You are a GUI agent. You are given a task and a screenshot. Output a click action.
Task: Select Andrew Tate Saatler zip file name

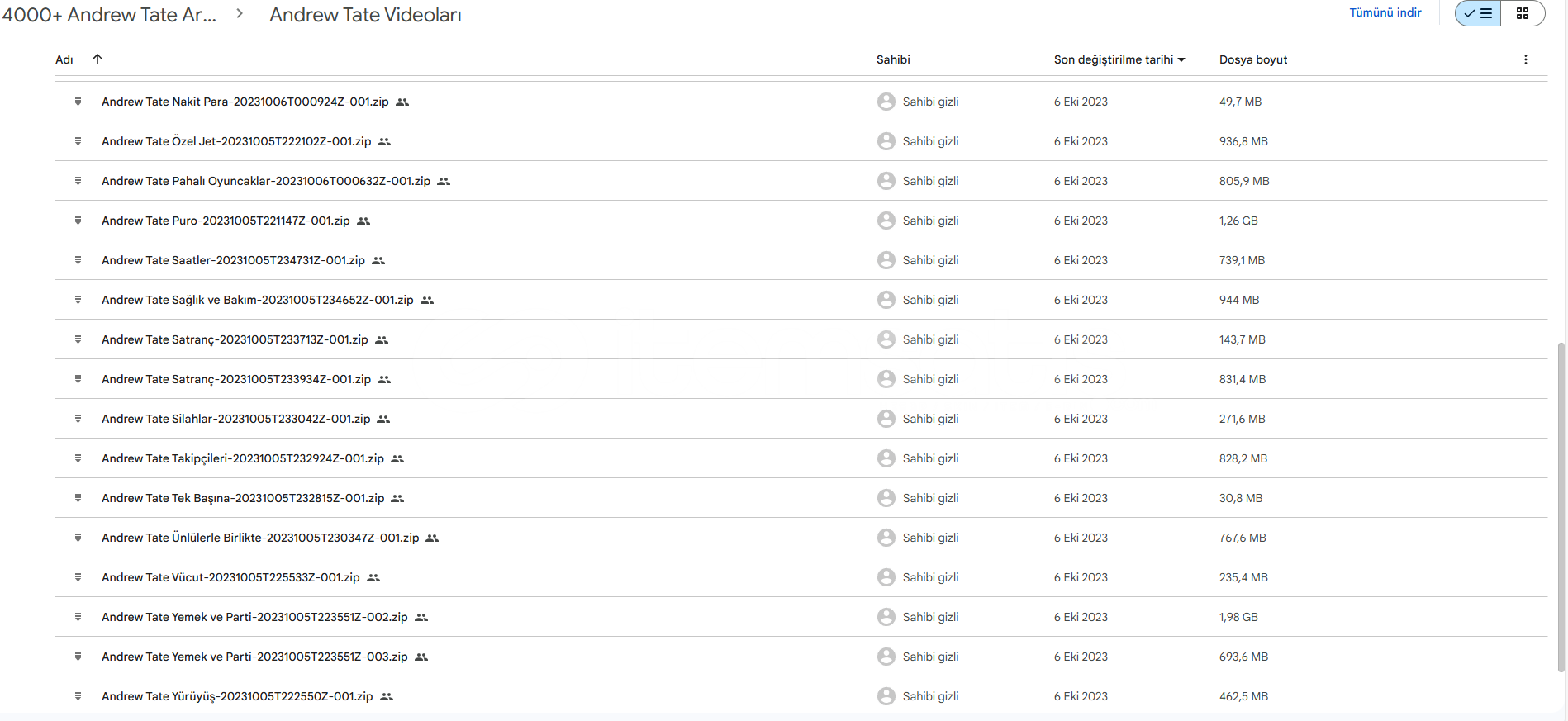click(233, 260)
